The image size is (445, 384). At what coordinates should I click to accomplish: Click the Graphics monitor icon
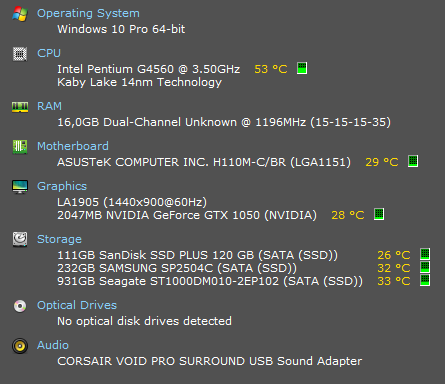(x=20, y=187)
